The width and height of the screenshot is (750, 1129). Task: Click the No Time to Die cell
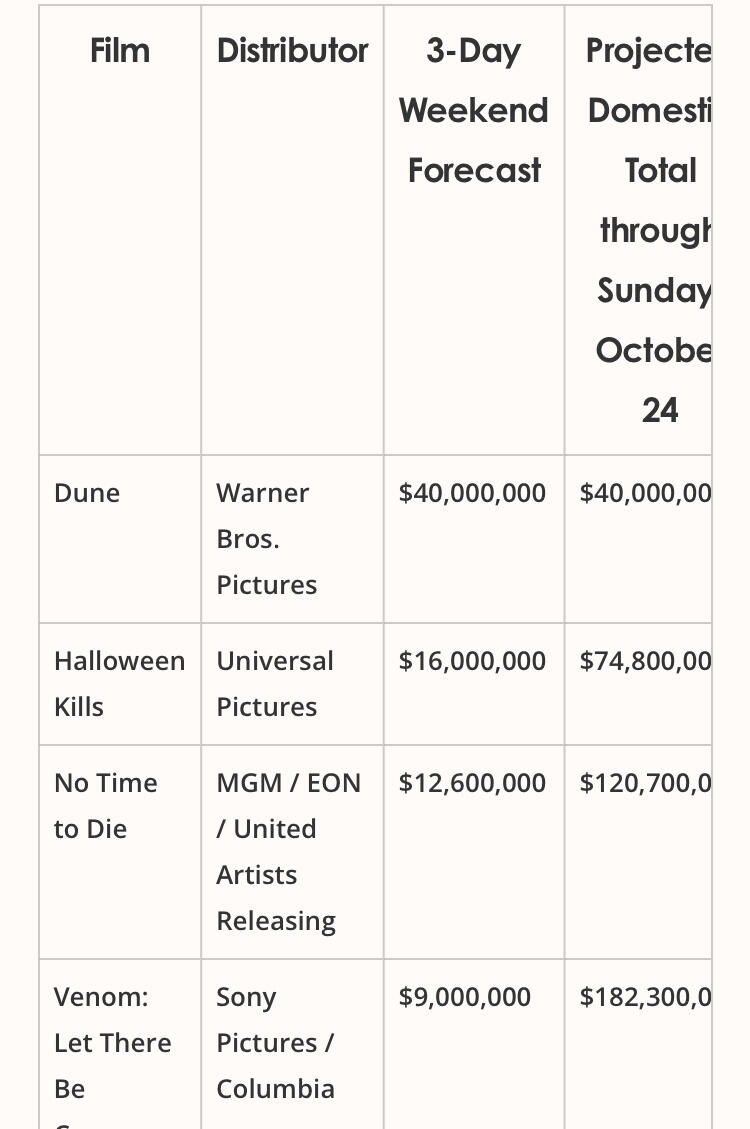point(105,806)
